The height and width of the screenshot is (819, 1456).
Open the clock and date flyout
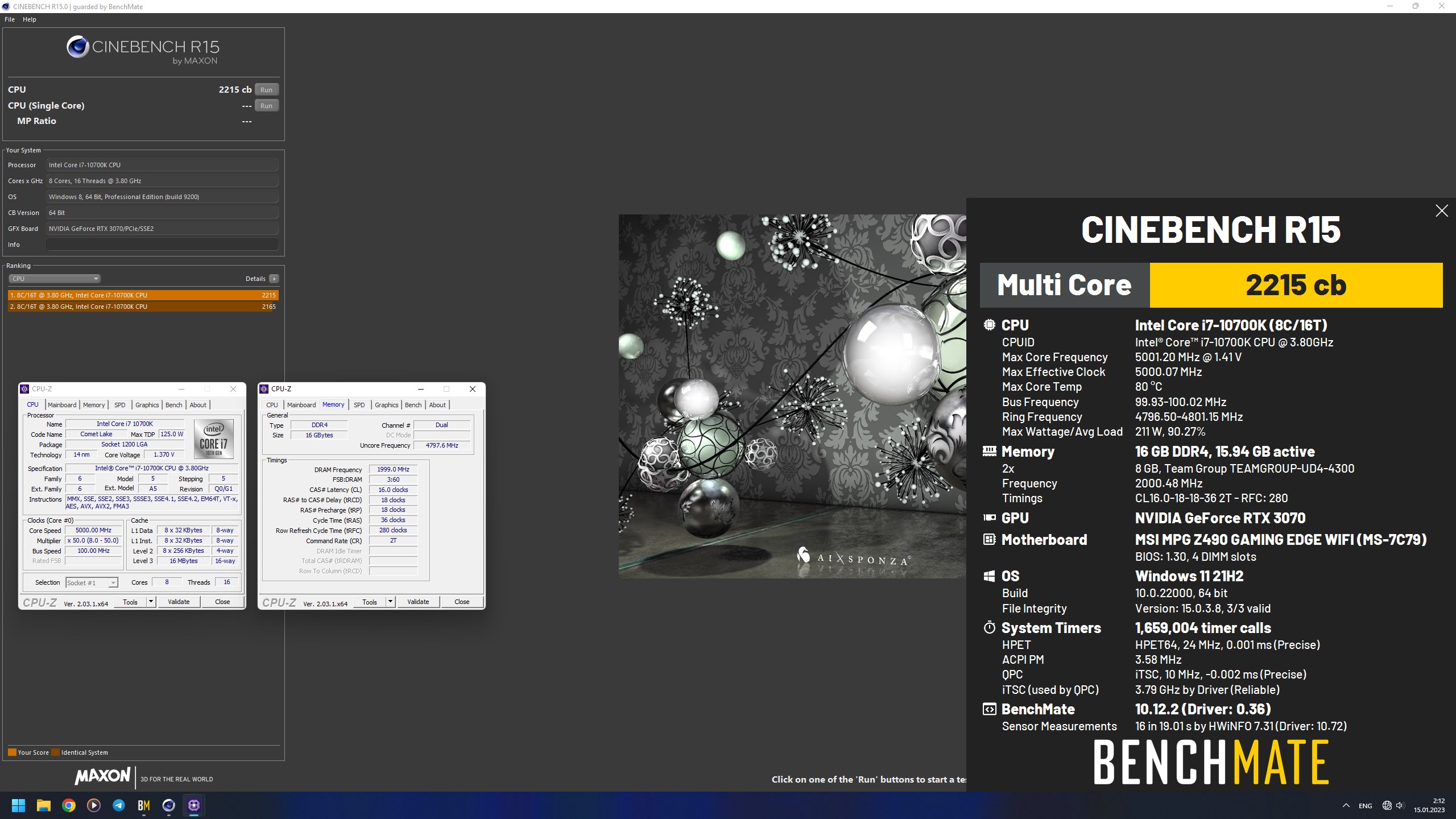coord(1429,805)
